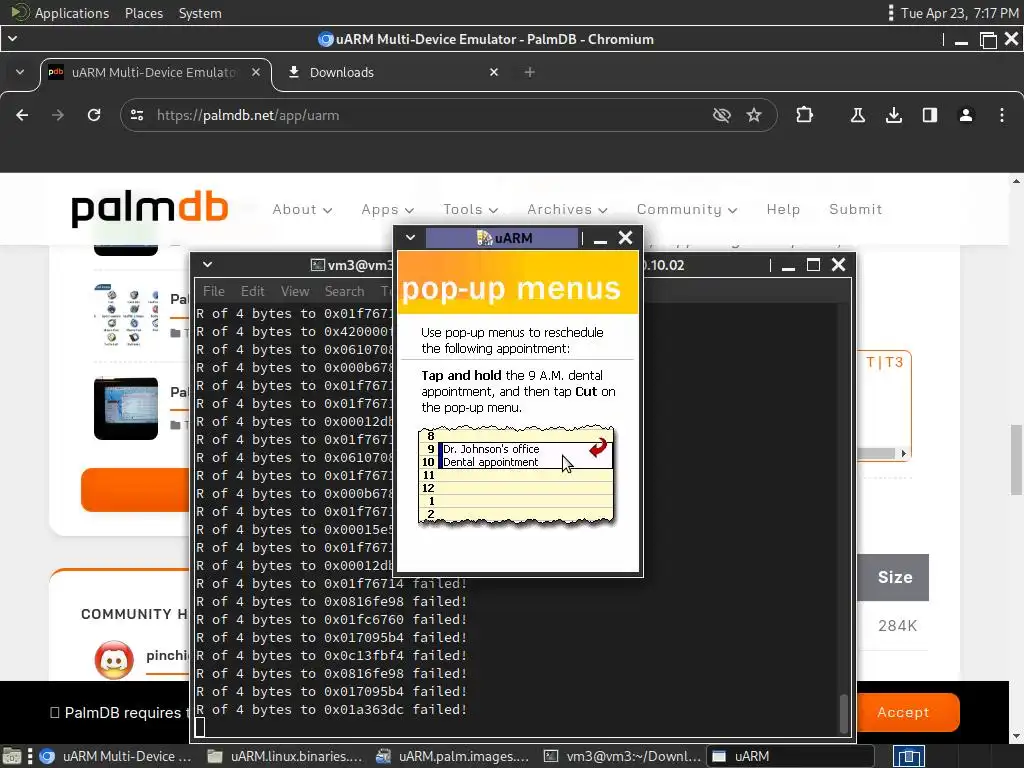The height and width of the screenshot is (768, 1024).
Task: Select the uARM Multi-Device Emulator tab
Action: click(x=154, y=72)
